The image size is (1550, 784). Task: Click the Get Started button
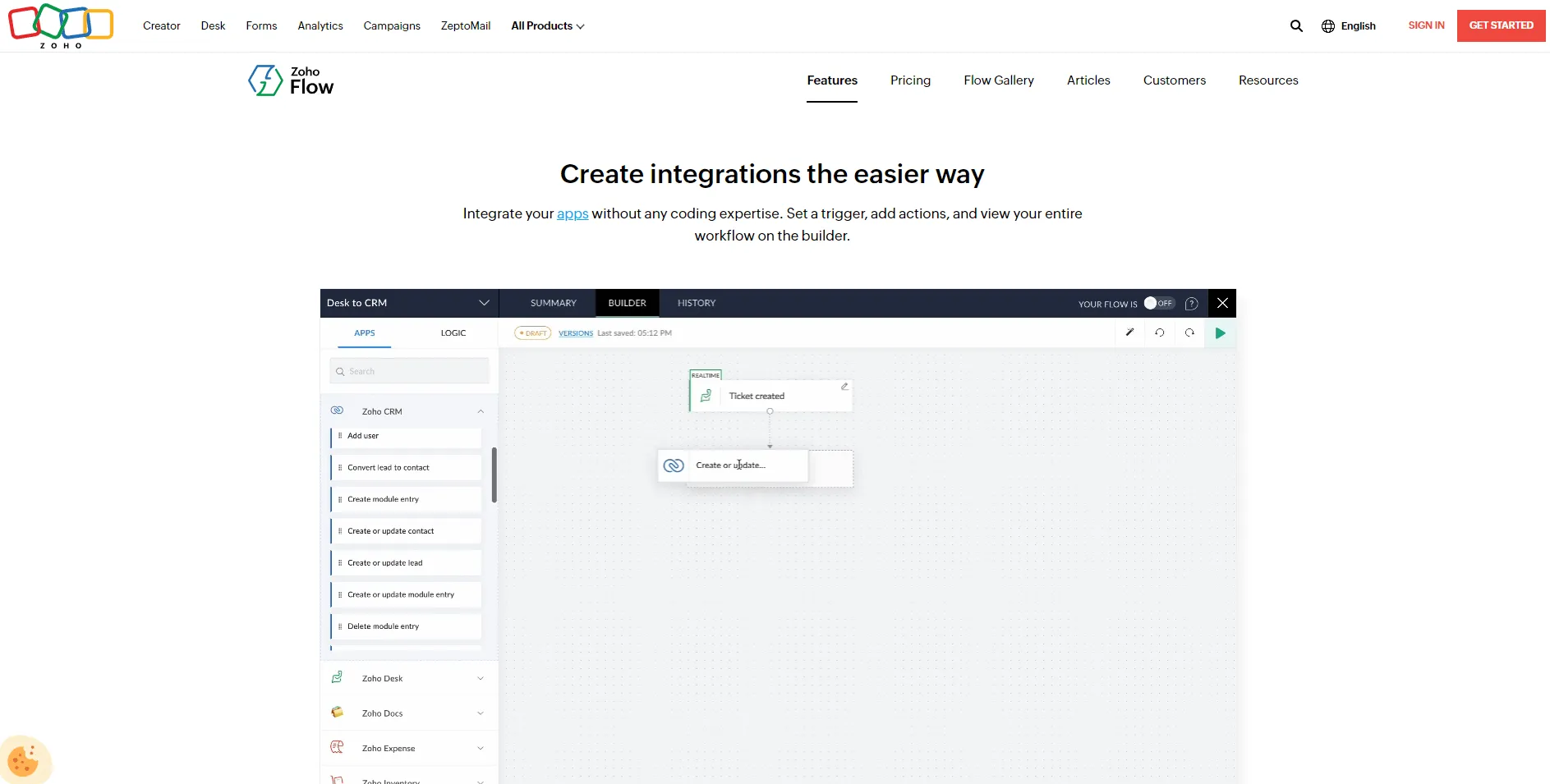click(1501, 25)
